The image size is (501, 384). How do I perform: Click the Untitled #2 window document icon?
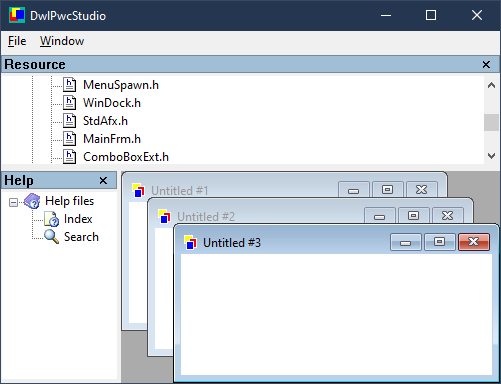click(164, 217)
